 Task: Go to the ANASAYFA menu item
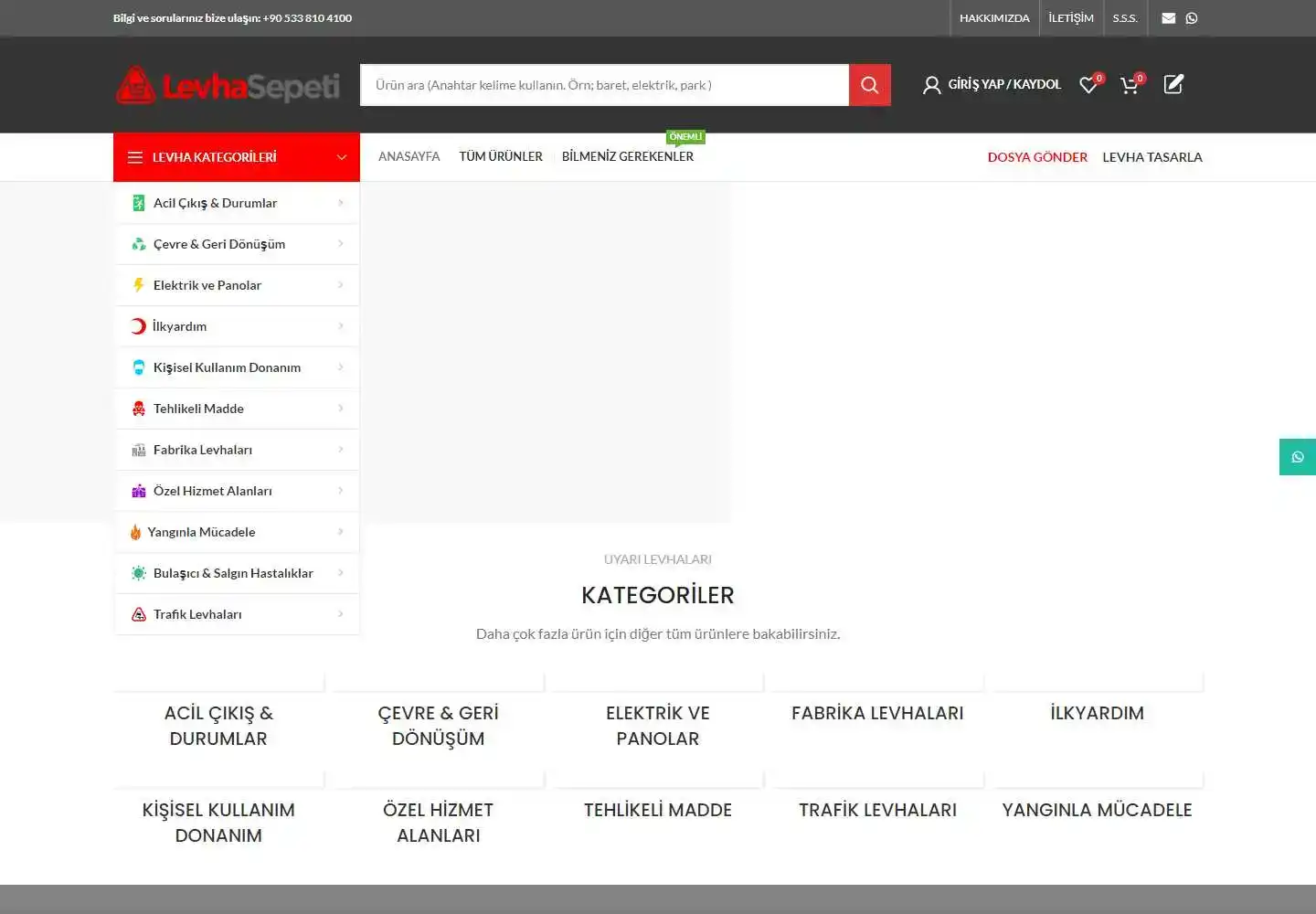coord(409,156)
